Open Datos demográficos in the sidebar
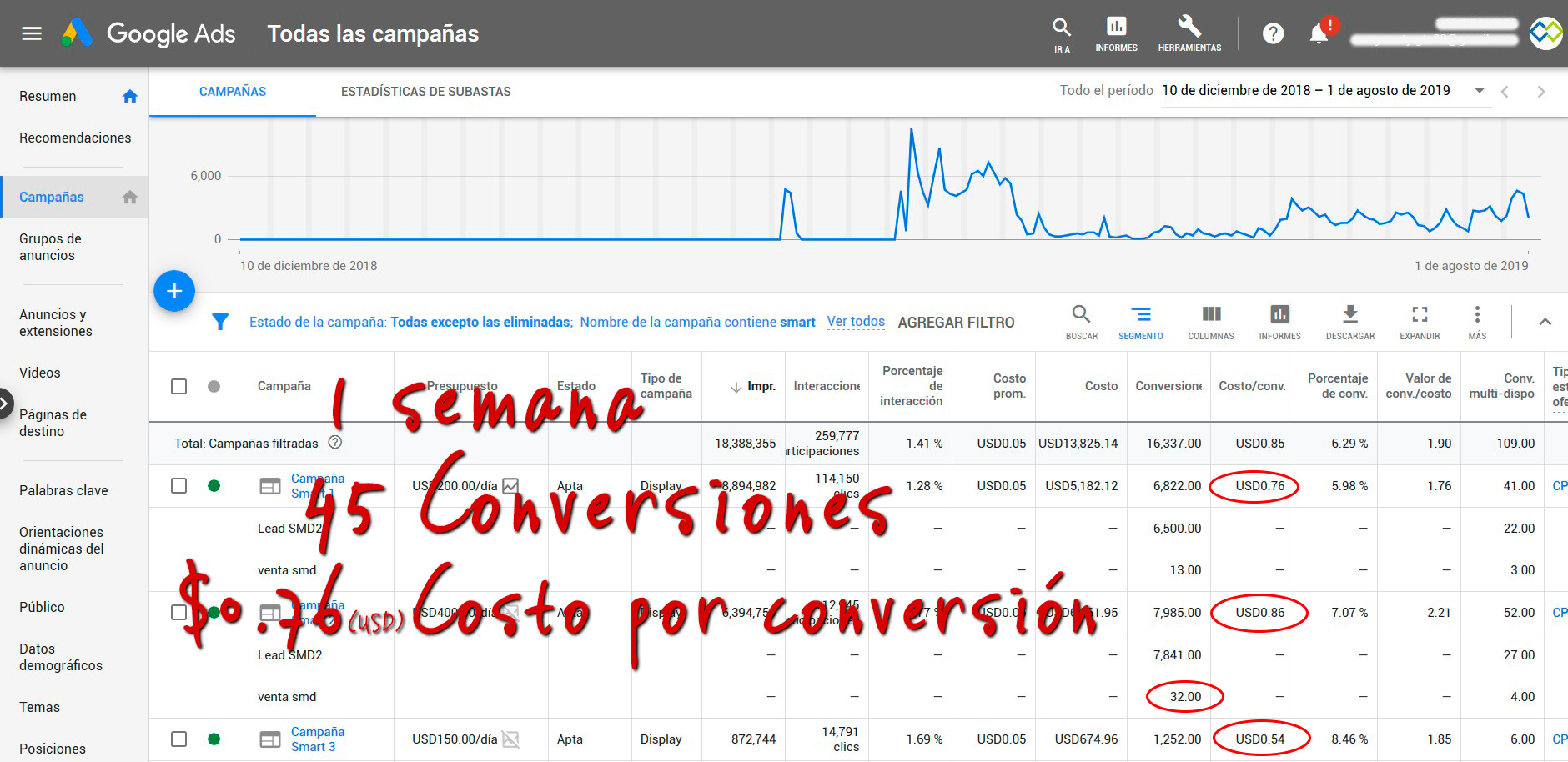This screenshot has height=762, width=1568. tap(61, 657)
